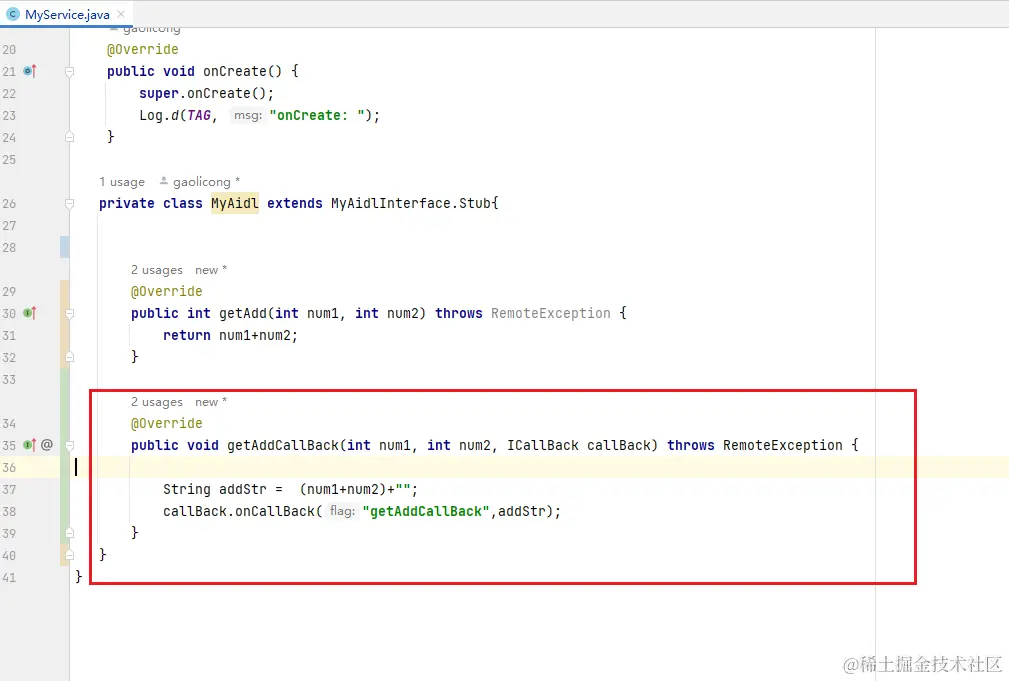Click the @Override annotation on line 29
This screenshot has width=1009, height=681.
coord(167,292)
